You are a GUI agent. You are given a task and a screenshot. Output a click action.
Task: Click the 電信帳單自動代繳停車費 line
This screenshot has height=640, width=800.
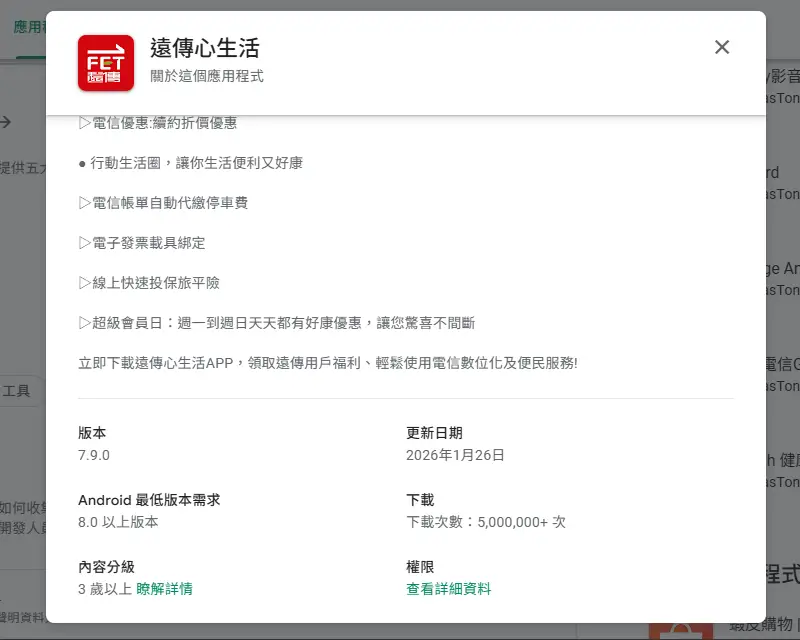(x=163, y=203)
